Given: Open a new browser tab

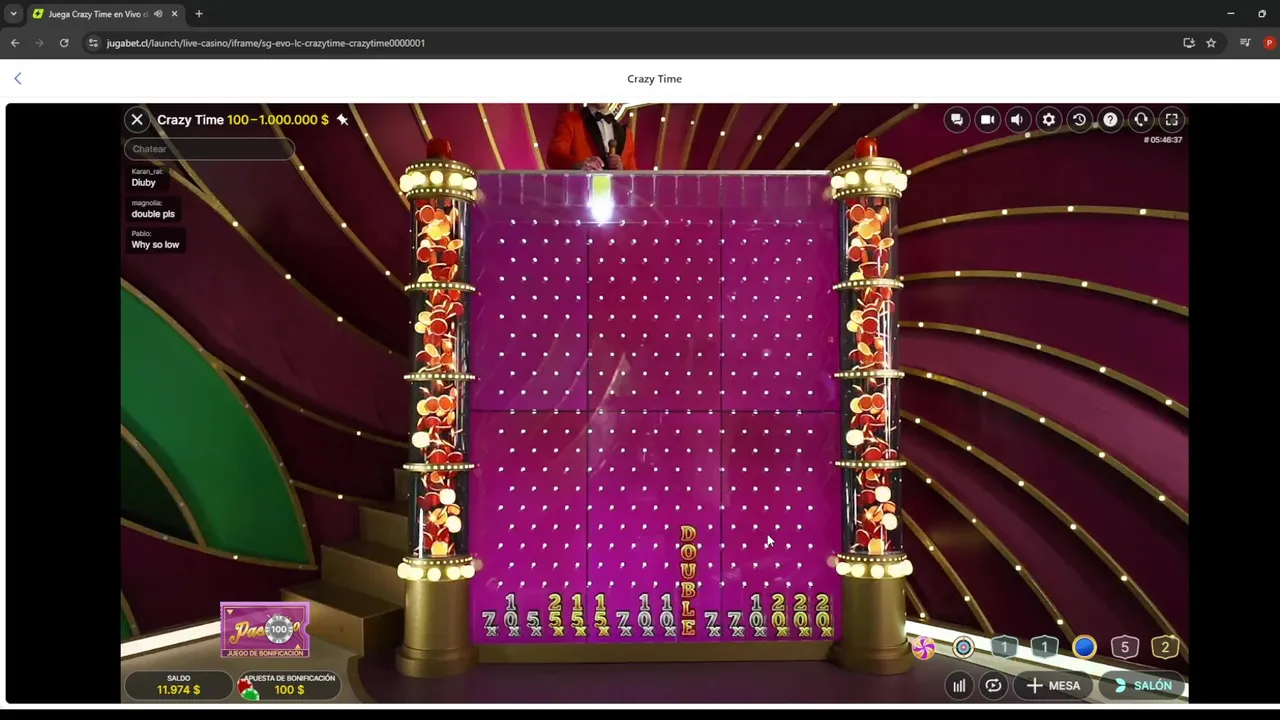Looking at the screenshot, I should (x=198, y=14).
